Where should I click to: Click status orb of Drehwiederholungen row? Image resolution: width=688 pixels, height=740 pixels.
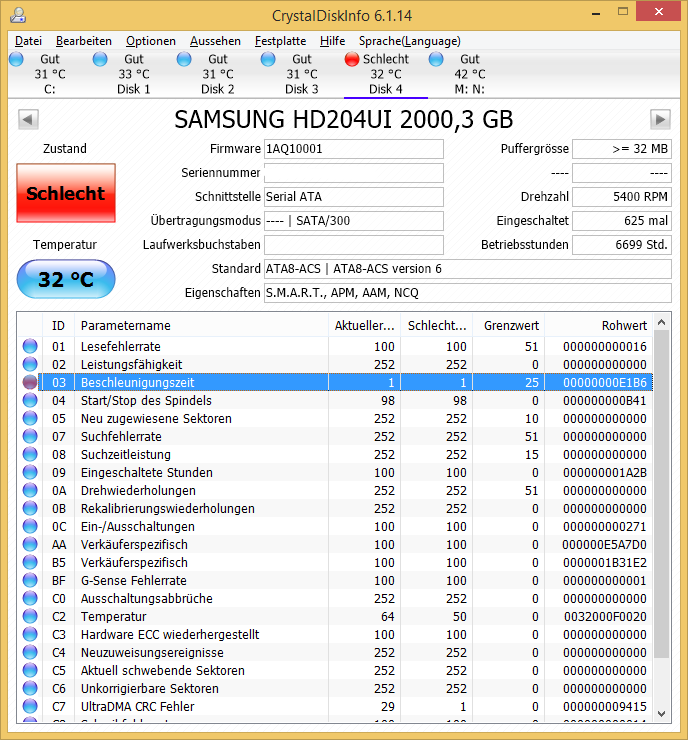click(30, 490)
